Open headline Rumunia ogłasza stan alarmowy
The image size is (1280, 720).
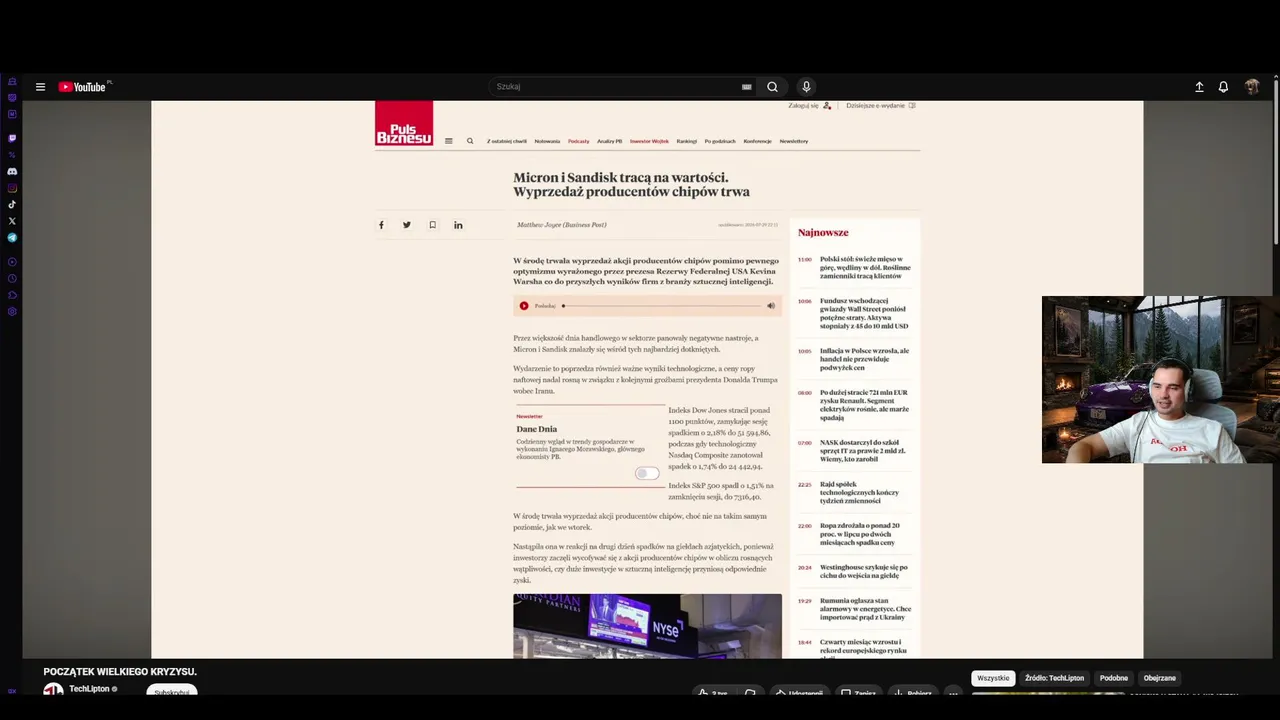coord(865,609)
